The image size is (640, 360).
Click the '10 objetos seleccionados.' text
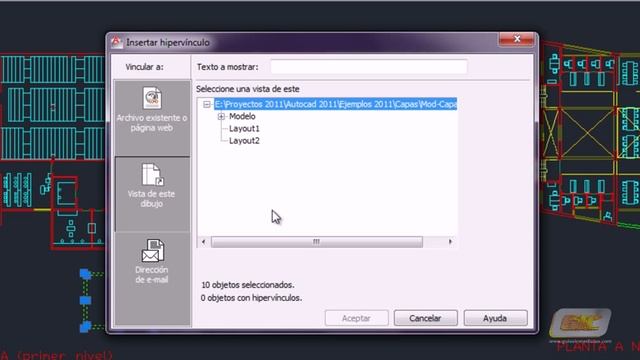click(248, 285)
